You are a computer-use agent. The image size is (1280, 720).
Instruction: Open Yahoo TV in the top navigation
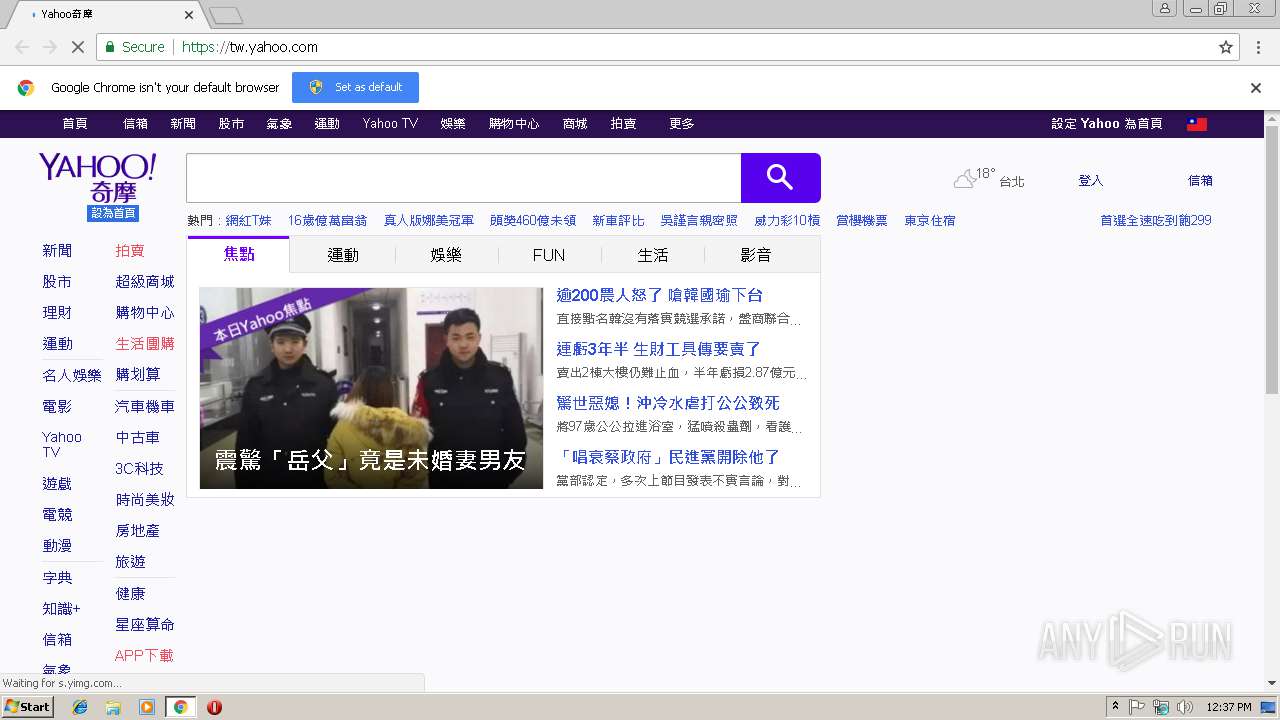point(390,124)
